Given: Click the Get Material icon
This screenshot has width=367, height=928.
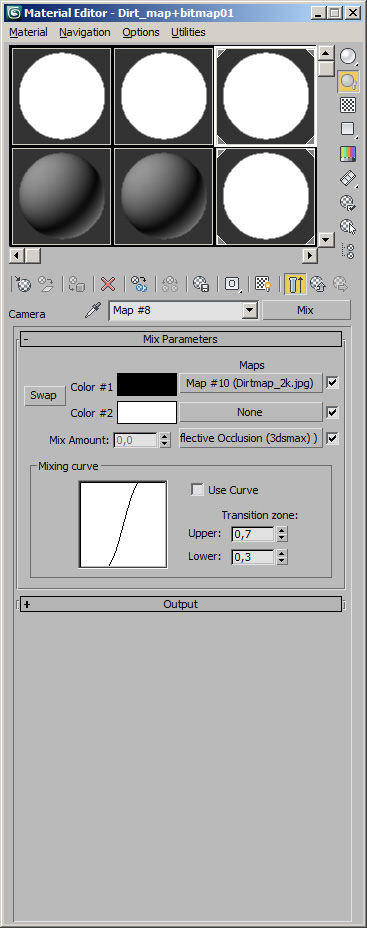Looking at the screenshot, I should pyautogui.click(x=22, y=284).
